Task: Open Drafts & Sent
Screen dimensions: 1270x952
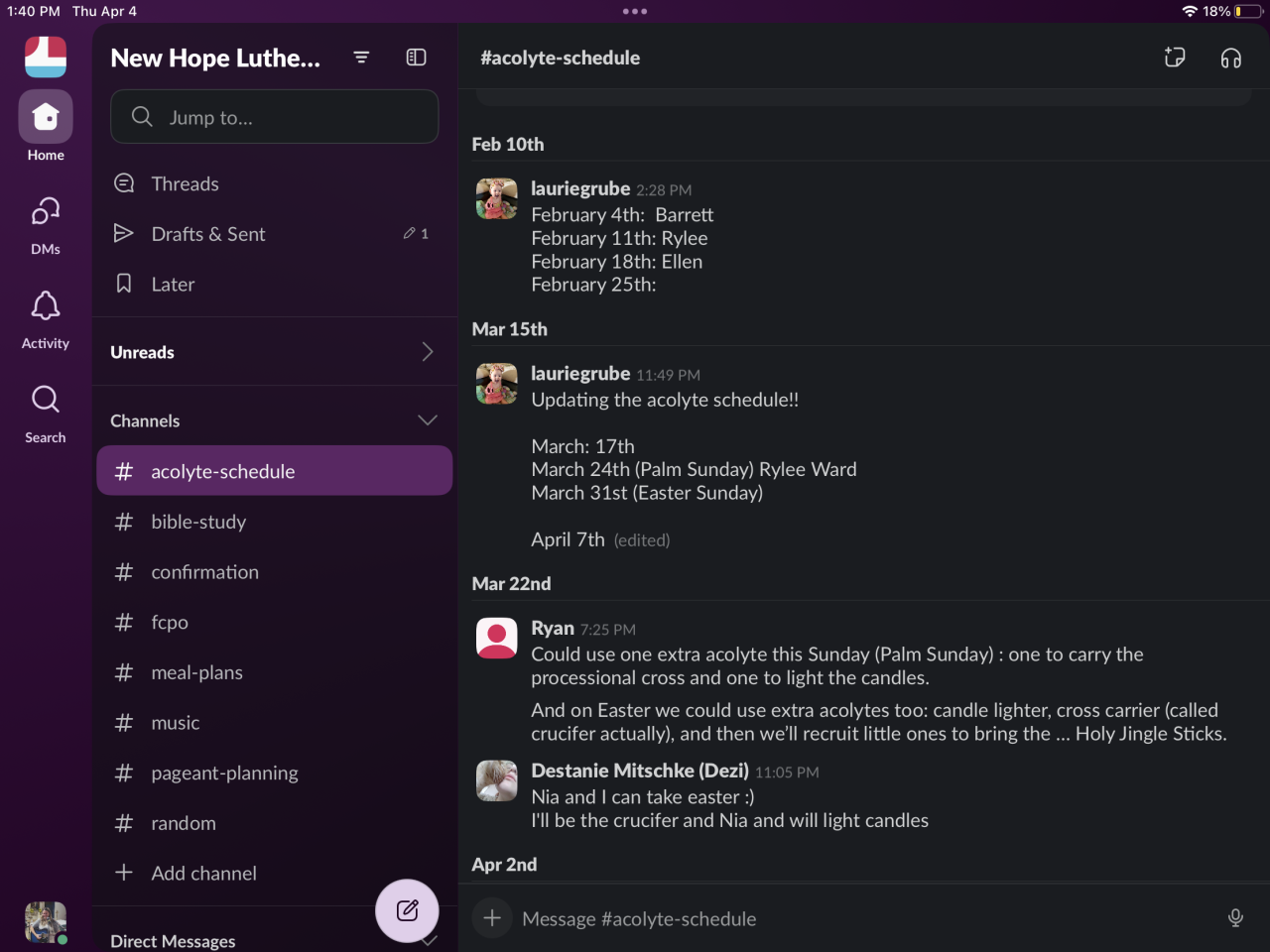Action: (x=208, y=234)
